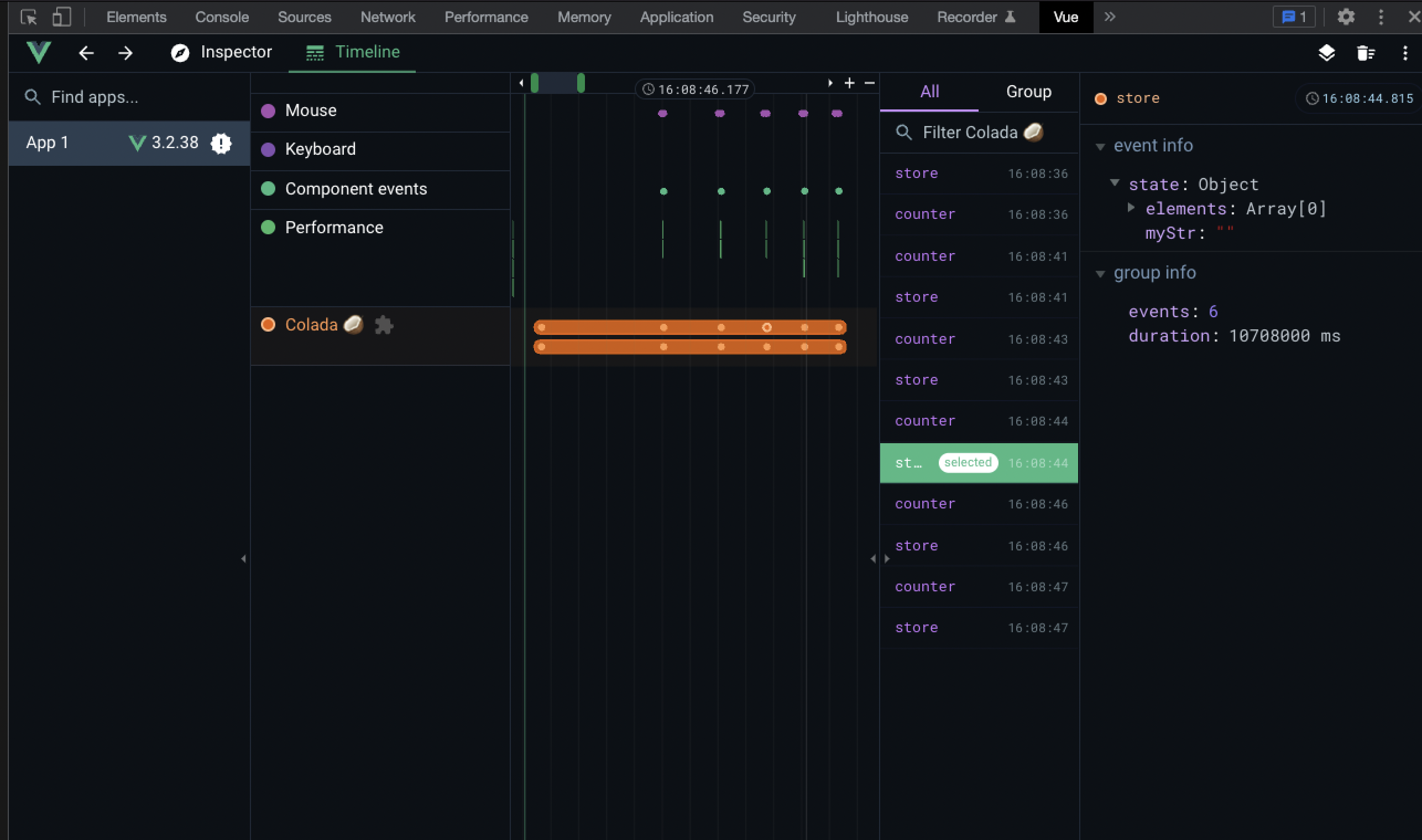The height and width of the screenshot is (840, 1422).
Task: Toggle Component events layer visibility dot
Action: 268,188
